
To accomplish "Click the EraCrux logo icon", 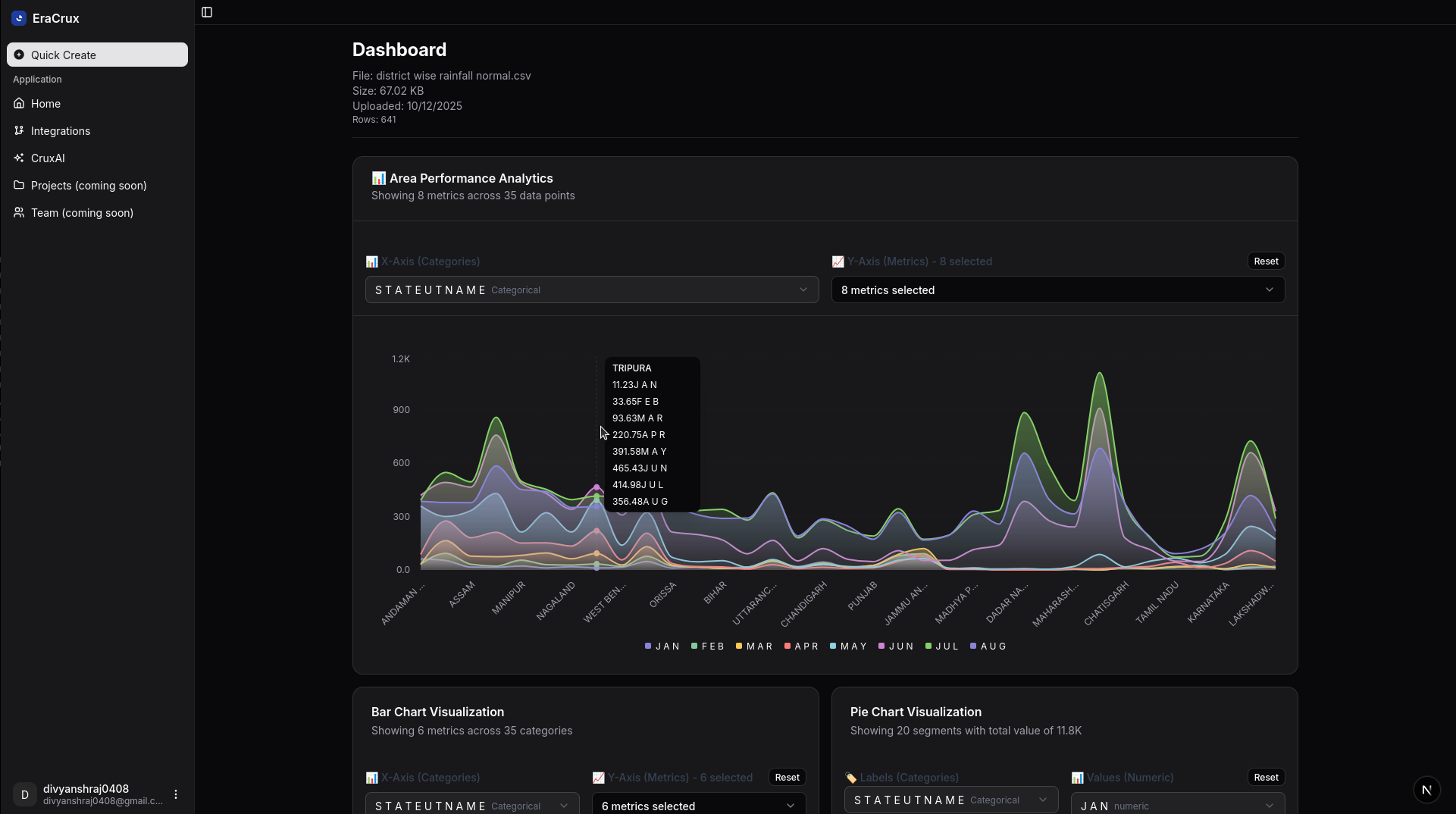I will [19, 18].
